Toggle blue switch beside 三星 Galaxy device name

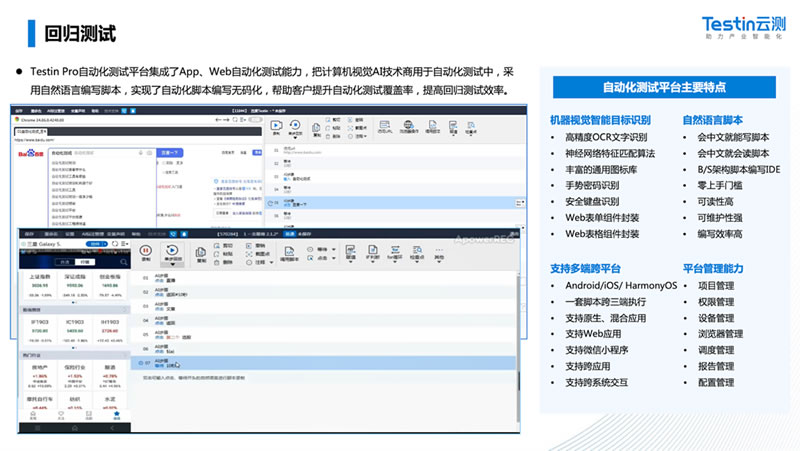(97, 244)
